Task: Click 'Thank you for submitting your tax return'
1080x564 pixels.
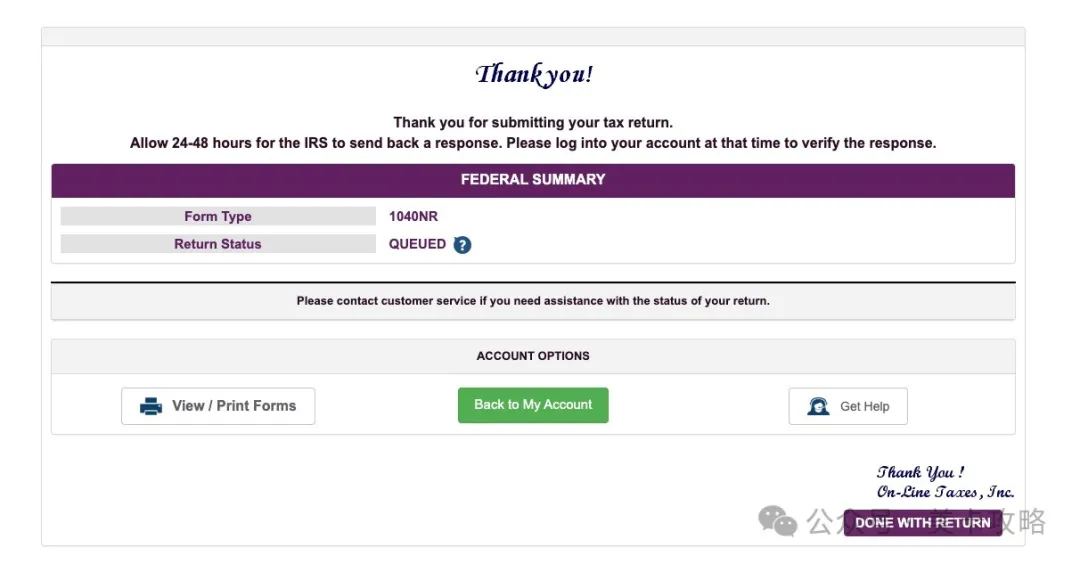Action: (533, 123)
